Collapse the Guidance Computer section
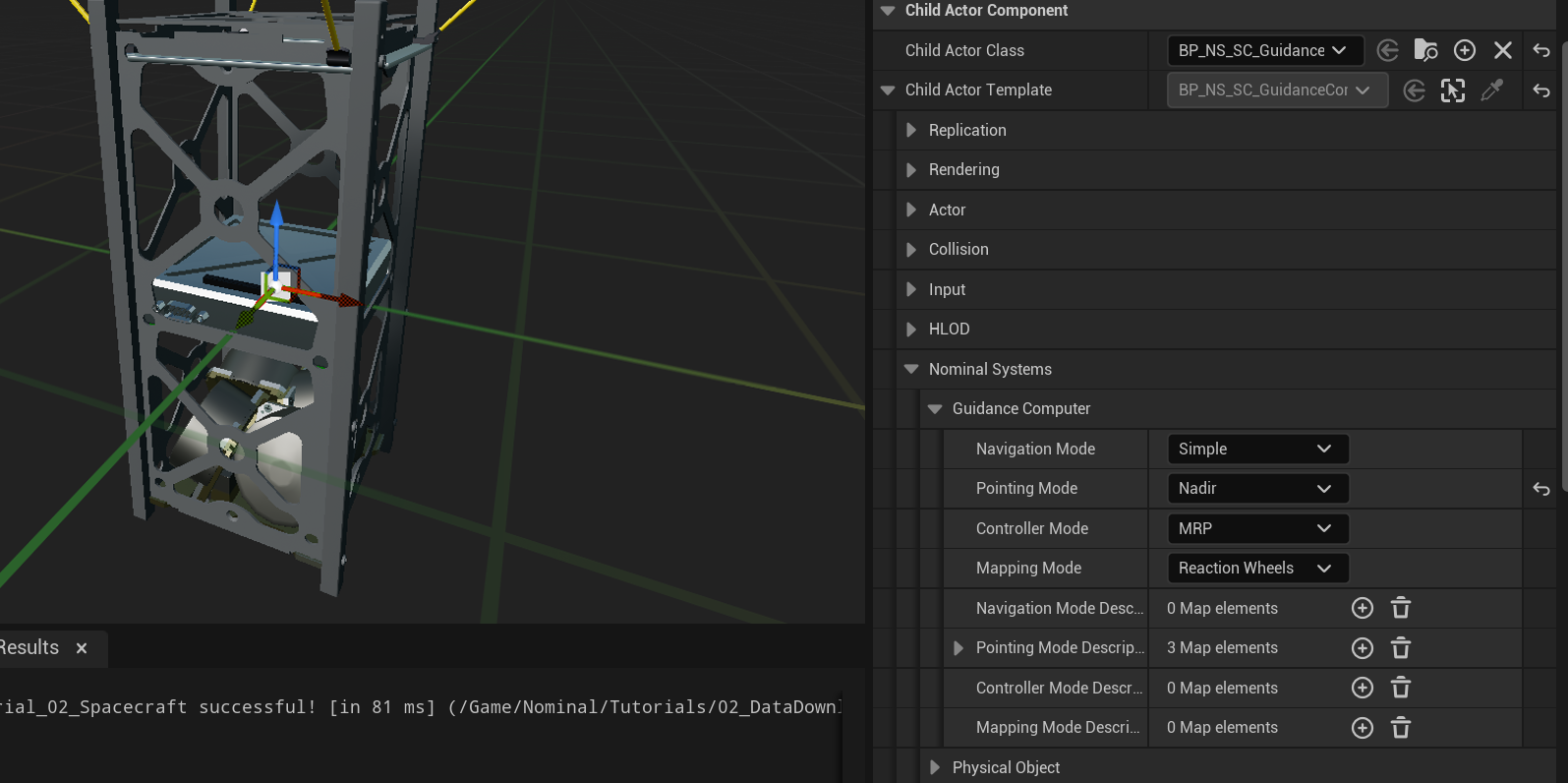 coord(935,409)
